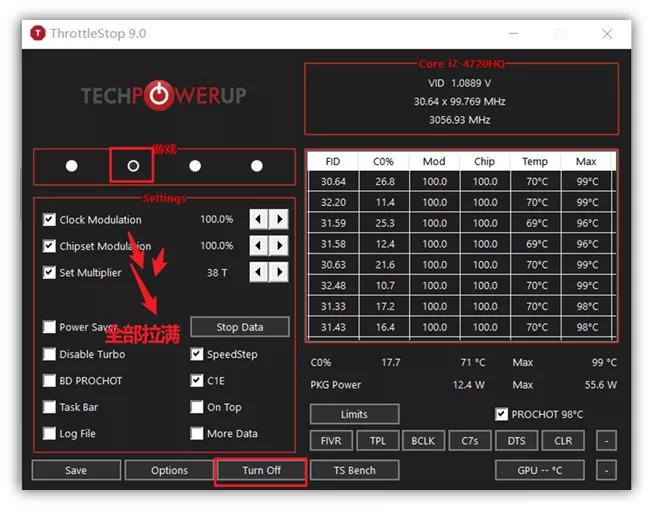This screenshot has height=510, width=652.
Task: Click the VID 1.0889 V readout
Action: pos(459,83)
